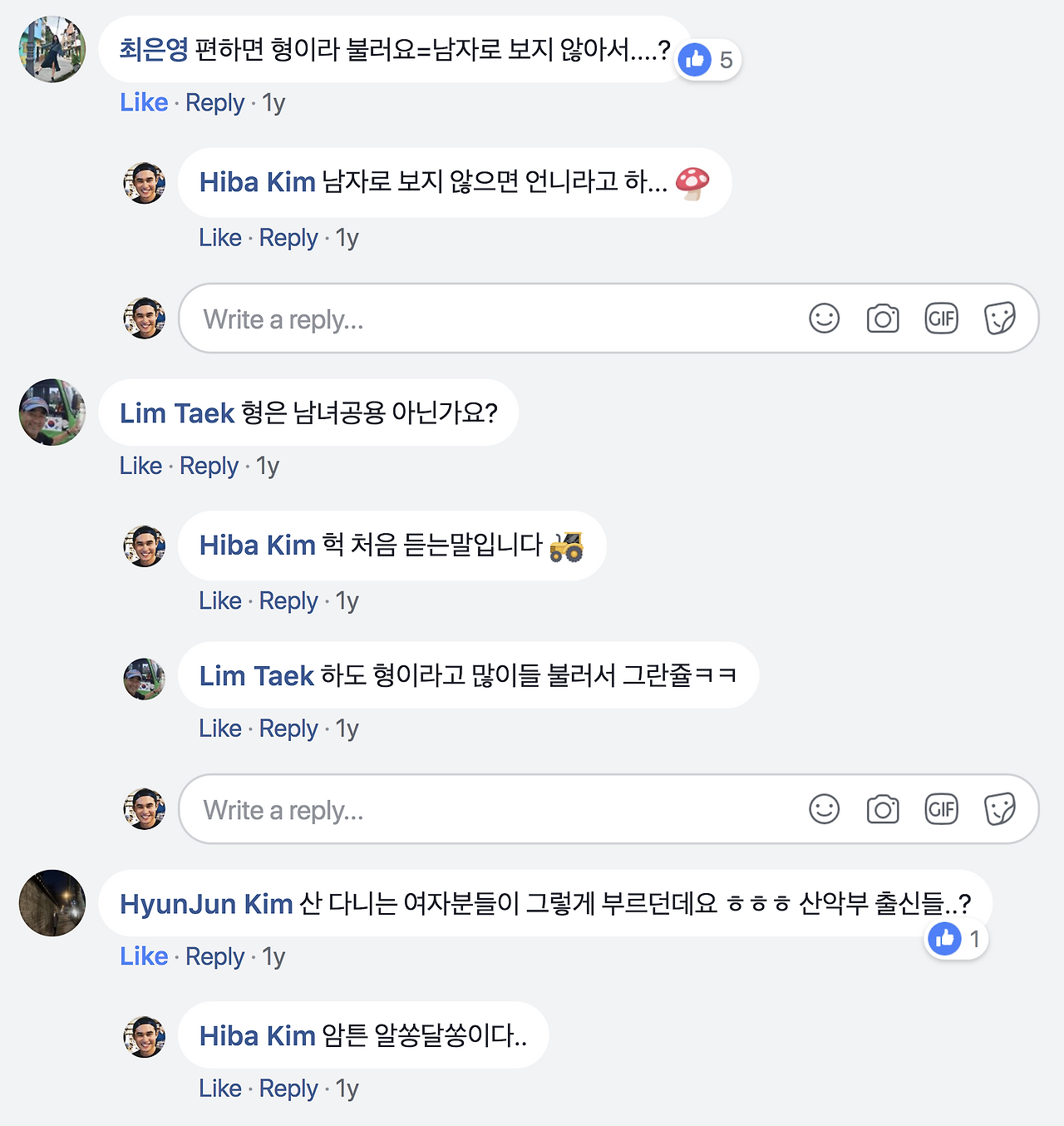
Task: Click Reply under Lim Taek's comment
Action: coord(209,466)
